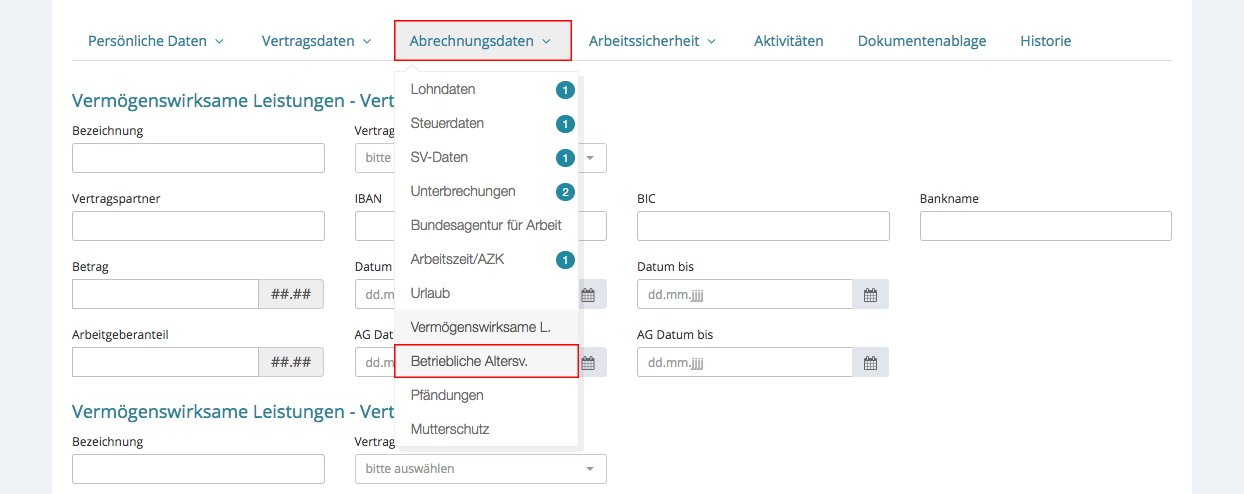Open second 'bitte auswählen' Vertragsart combo box
Image resolution: width=1244 pixels, height=494 pixels.
coord(480,468)
